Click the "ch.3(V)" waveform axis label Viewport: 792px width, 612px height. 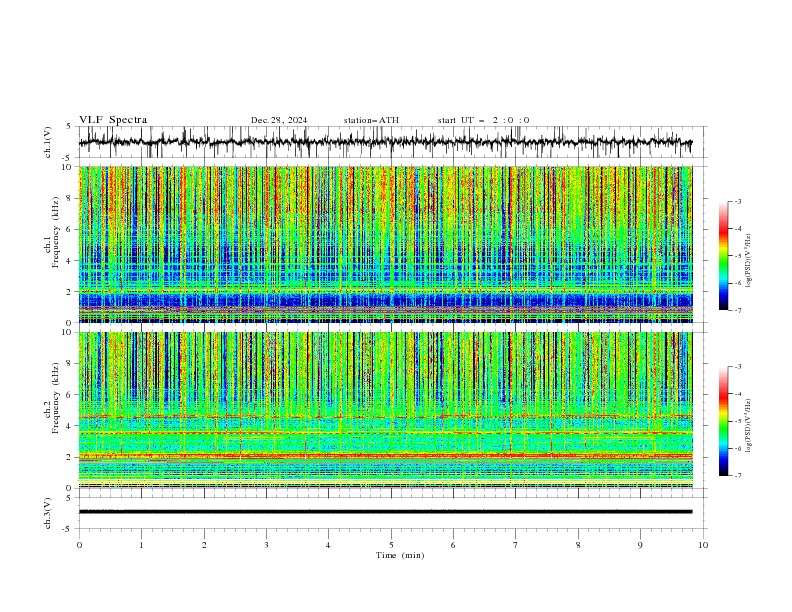click(48, 513)
